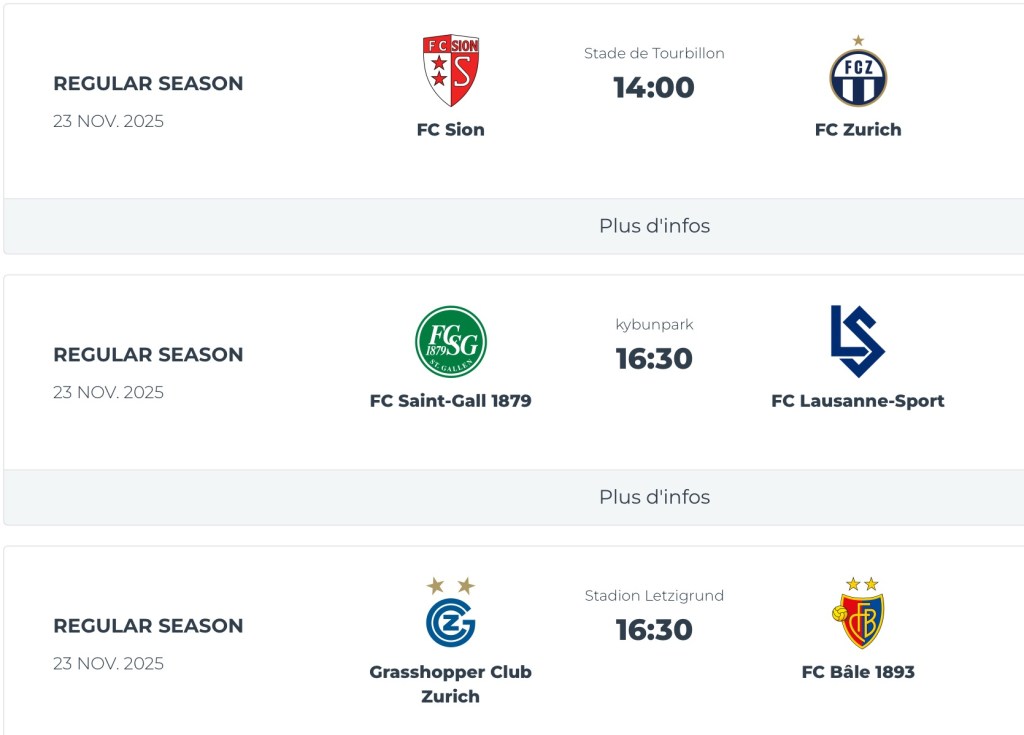Viewport: 1024px width, 735px height.
Task: Click the FC Lausanne-Sport team name
Action: 858,401
